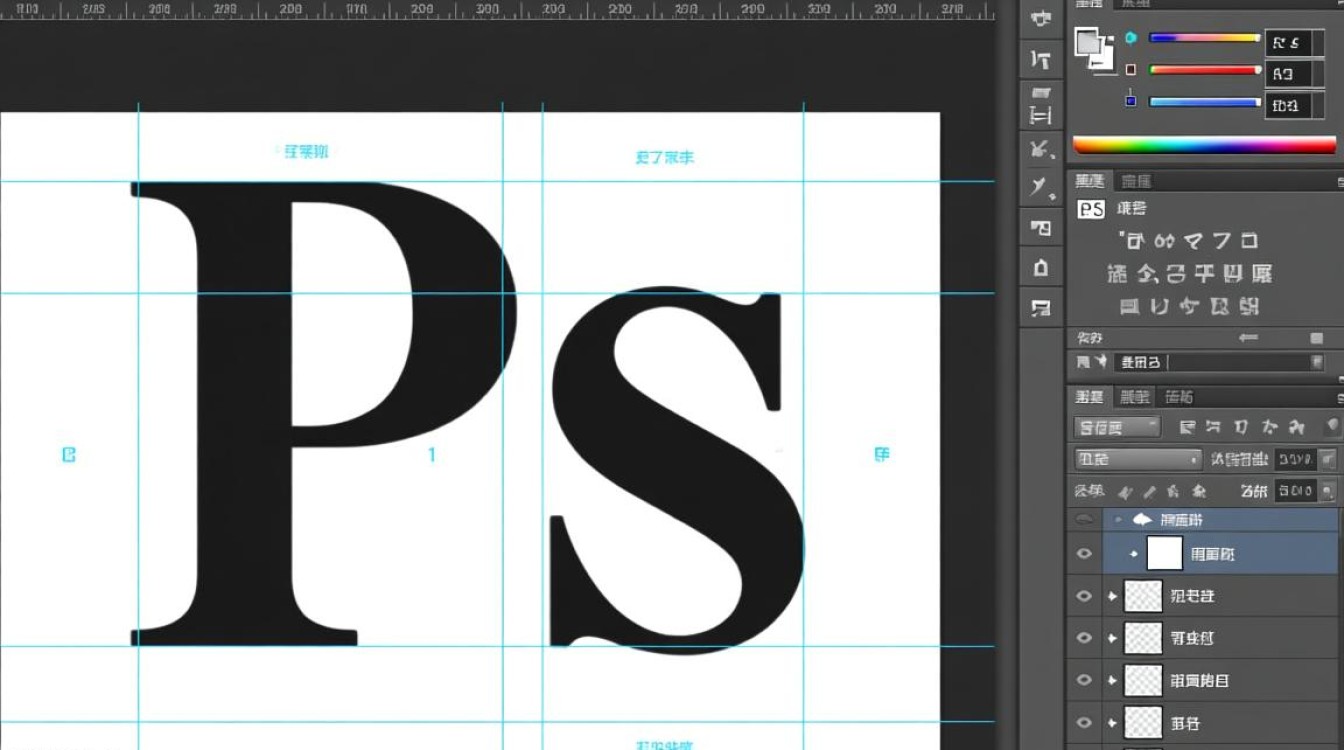This screenshot has width=1344, height=750.
Task: Select the first tab above the PS thumbnail
Action: (x=1089, y=181)
